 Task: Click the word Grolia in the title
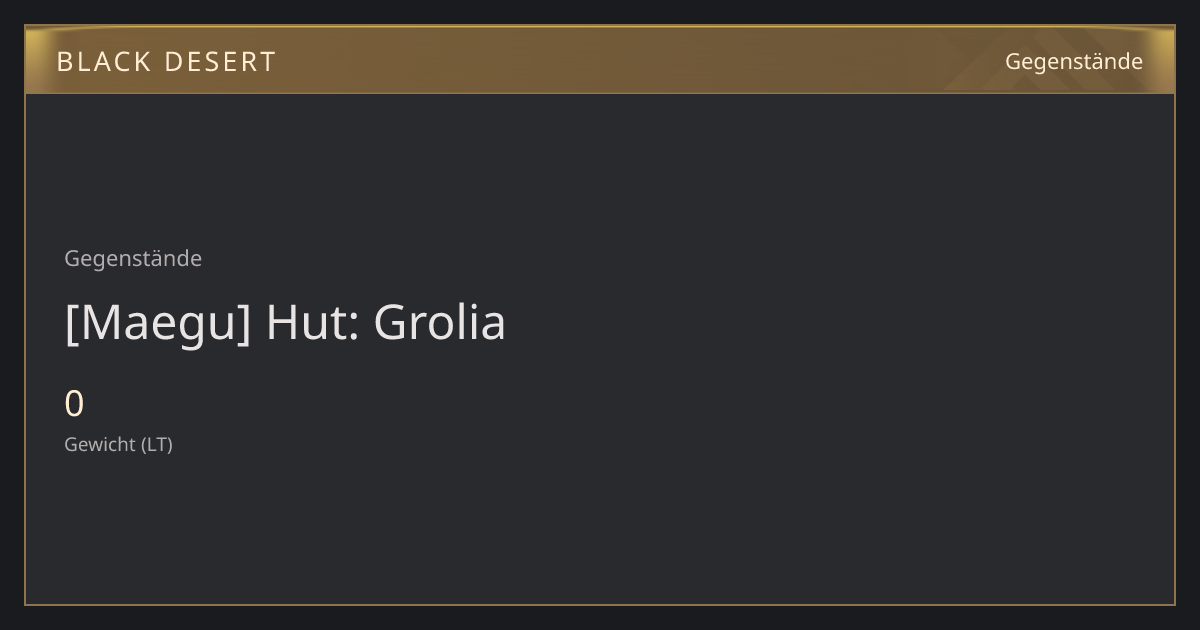click(440, 322)
